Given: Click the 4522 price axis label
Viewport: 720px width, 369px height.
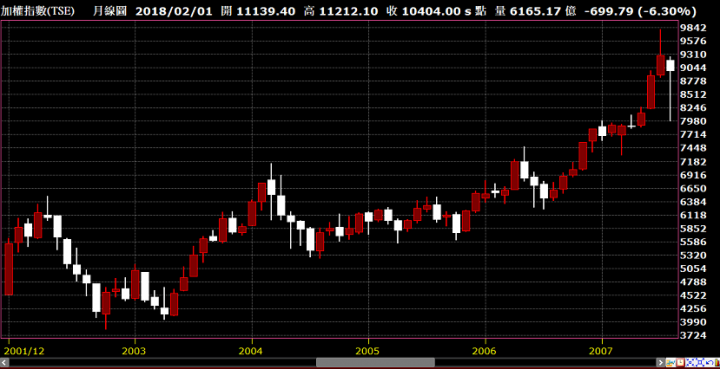Looking at the screenshot, I should pos(693,295).
